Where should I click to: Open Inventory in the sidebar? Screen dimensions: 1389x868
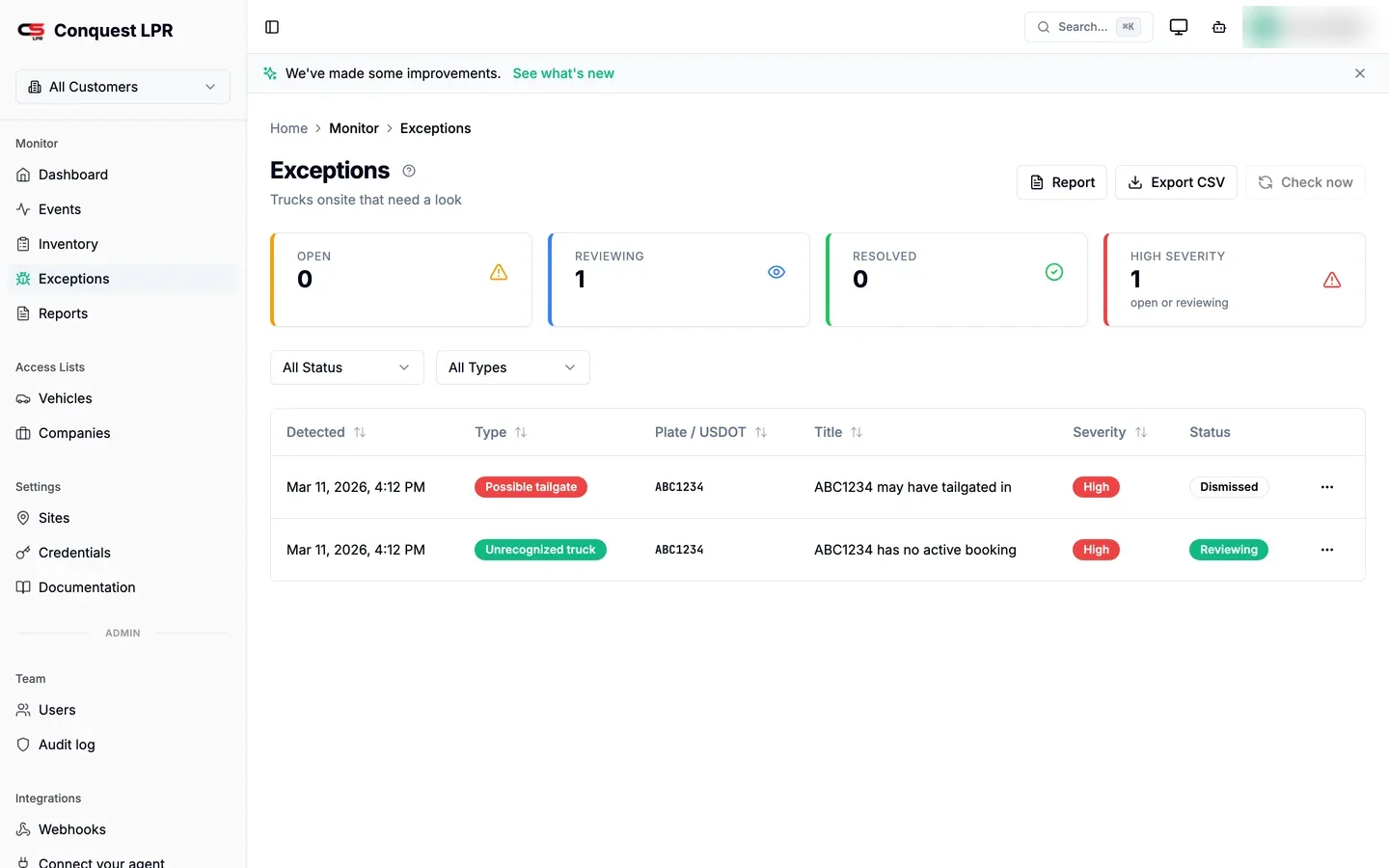(123, 244)
